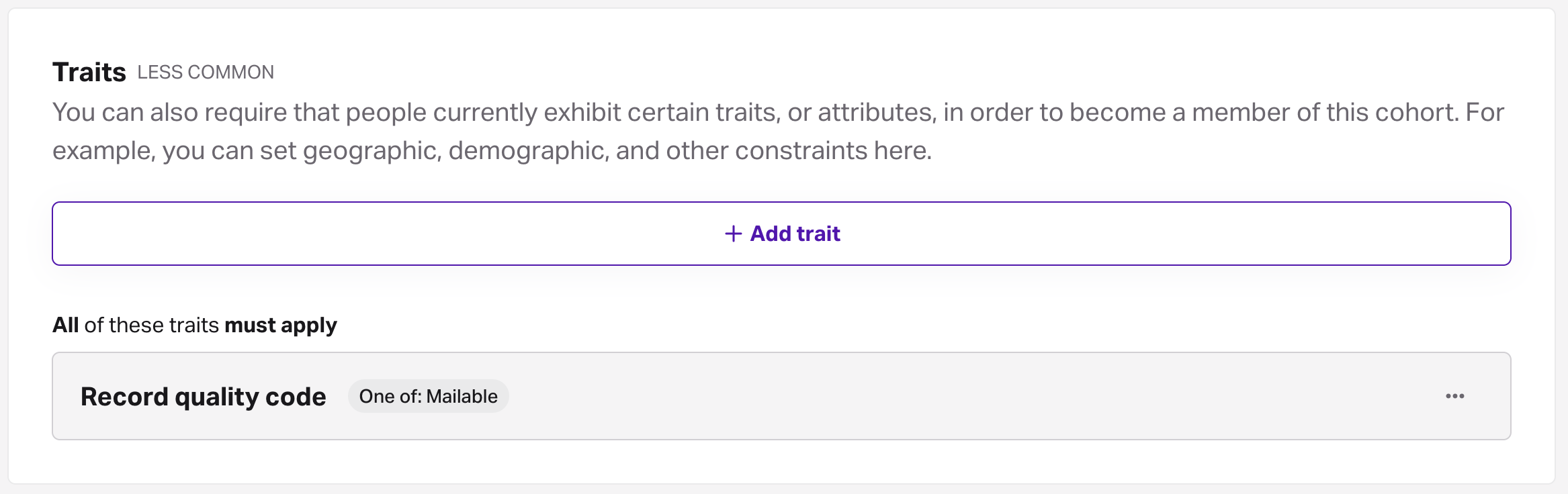This screenshot has width=1568, height=494.
Task: Click the word 'Mailable' in the chip
Action: click(462, 396)
